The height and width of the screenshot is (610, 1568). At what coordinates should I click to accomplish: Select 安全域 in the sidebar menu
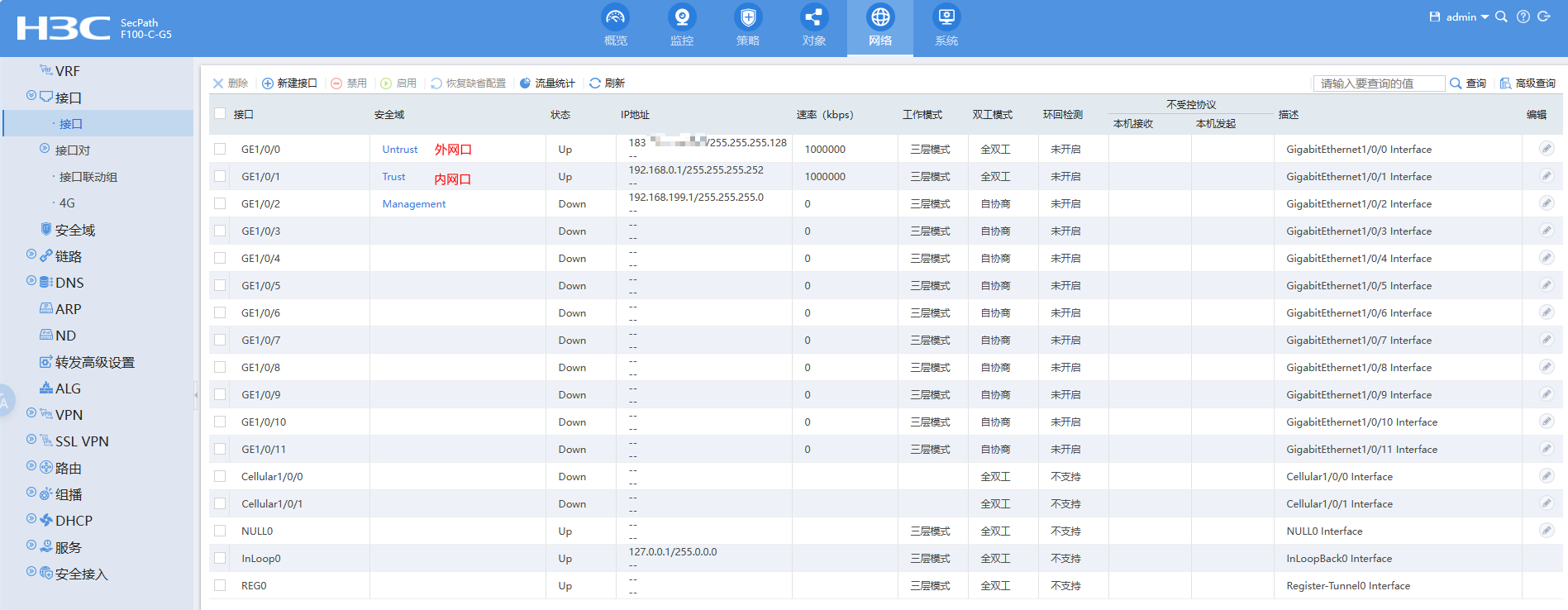coord(74,230)
